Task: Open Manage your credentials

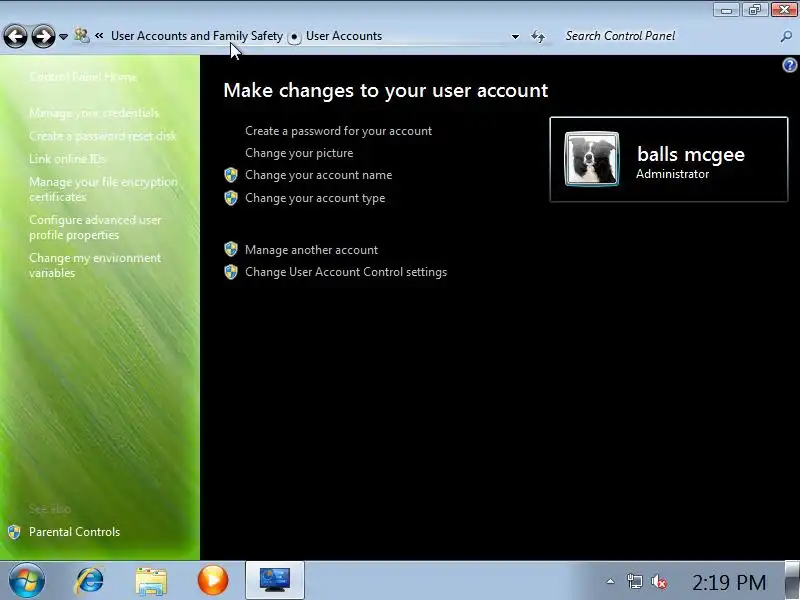Action: click(94, 113)
